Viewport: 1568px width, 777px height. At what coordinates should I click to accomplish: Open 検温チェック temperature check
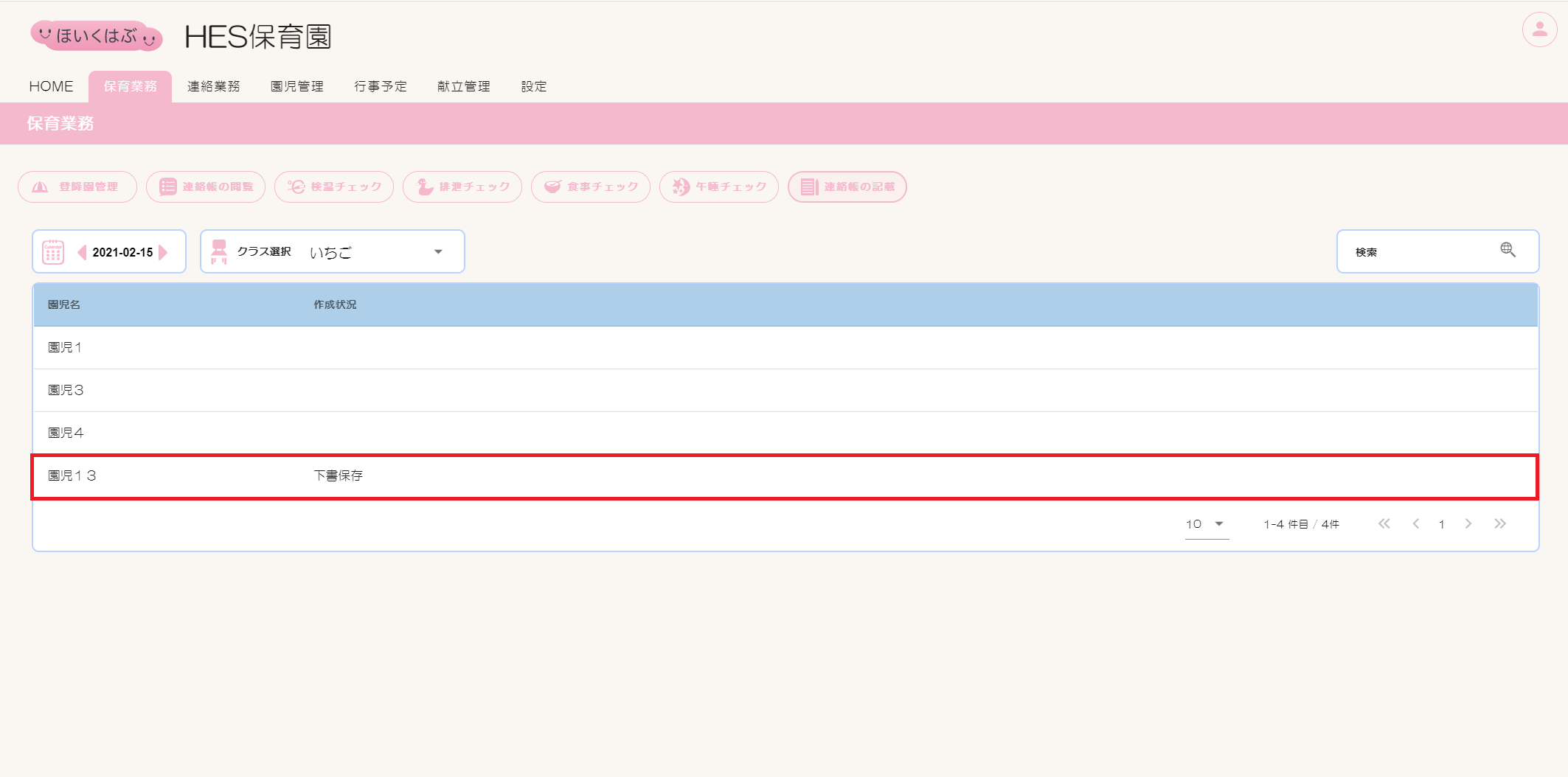pyautogui.click(x=334, y=187)
